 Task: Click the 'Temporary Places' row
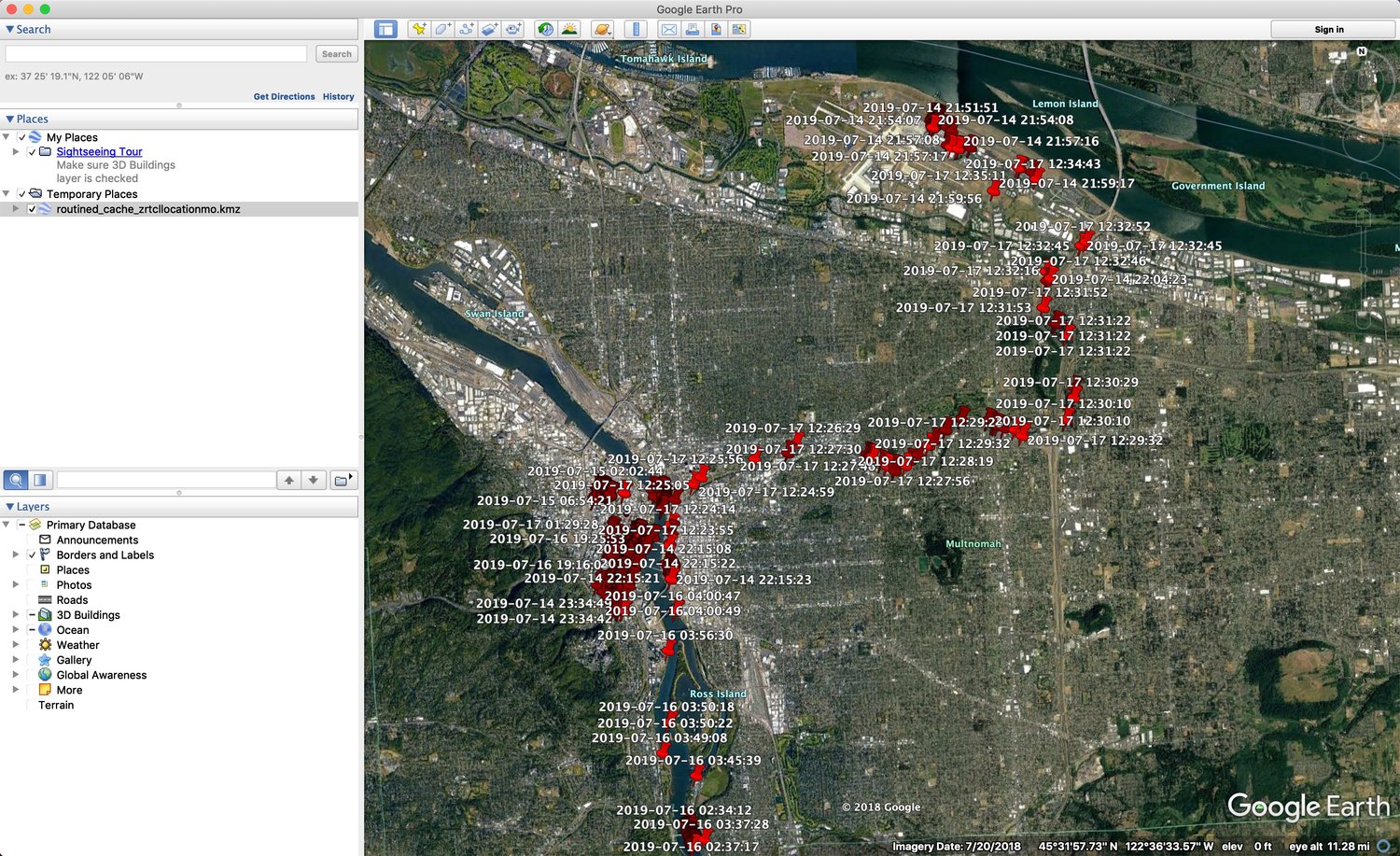[91, 194]
